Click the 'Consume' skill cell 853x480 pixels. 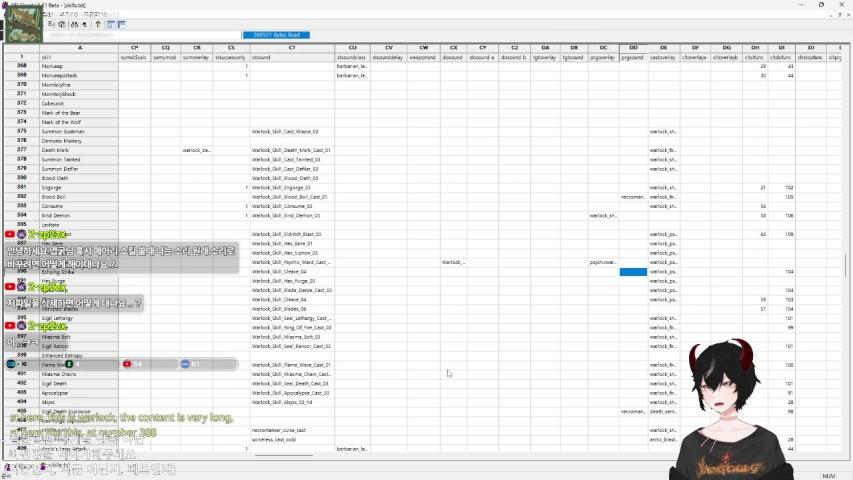(x=79, y=206)
